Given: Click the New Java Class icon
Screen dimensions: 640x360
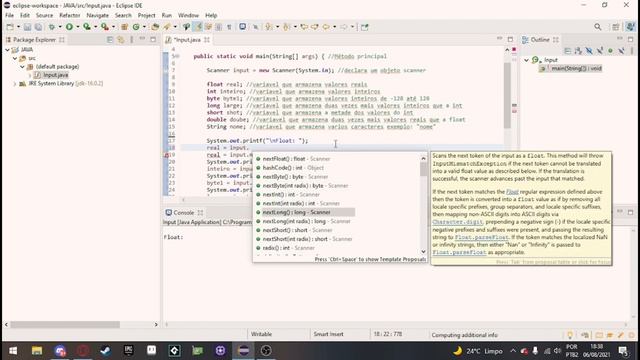Looking at the screenshot, I should [136, 27].
